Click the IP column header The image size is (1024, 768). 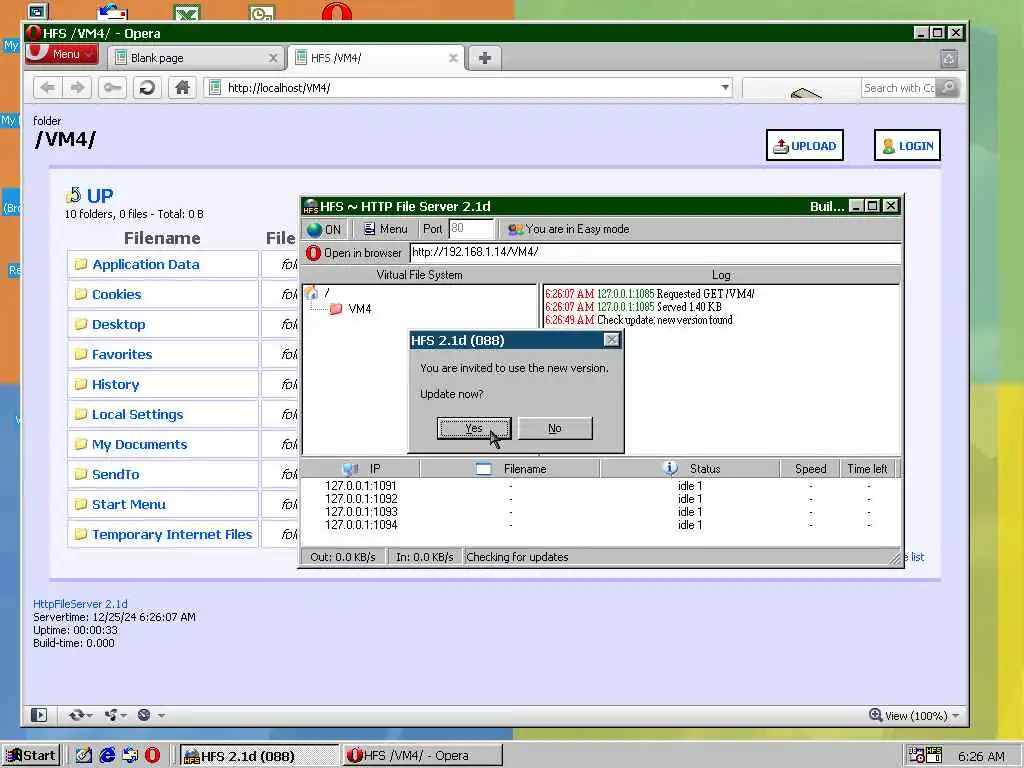pos(360,469)
